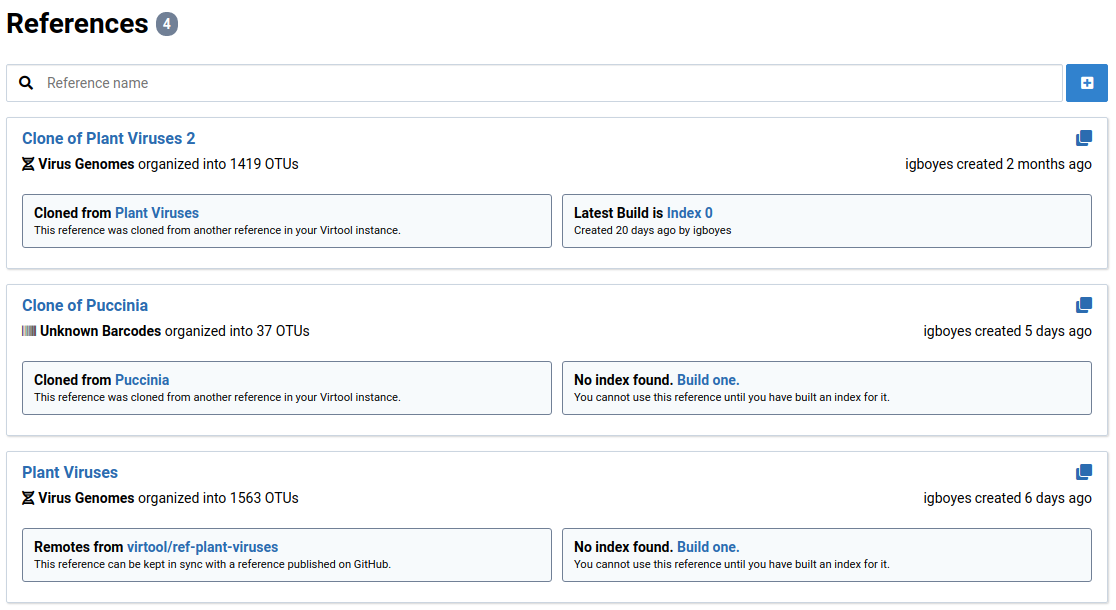Open the virtool/ref-plant-viruses remote link
Viewport: 1116px width, 610px height.
point(202,547)
